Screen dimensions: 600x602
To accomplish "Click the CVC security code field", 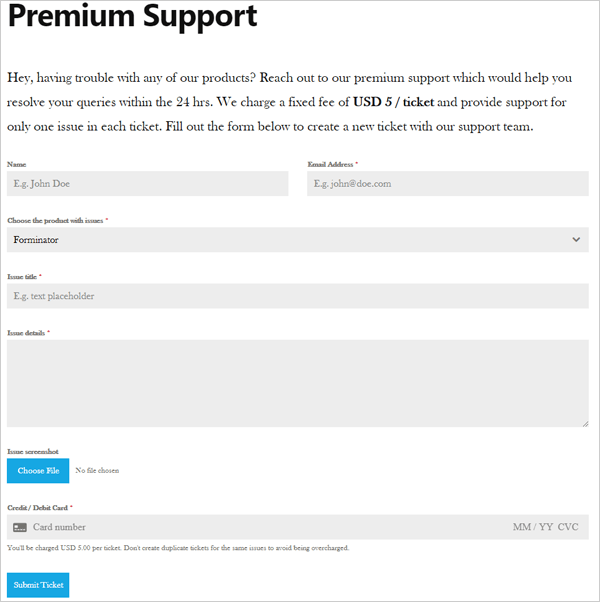I will coord(568,527).
